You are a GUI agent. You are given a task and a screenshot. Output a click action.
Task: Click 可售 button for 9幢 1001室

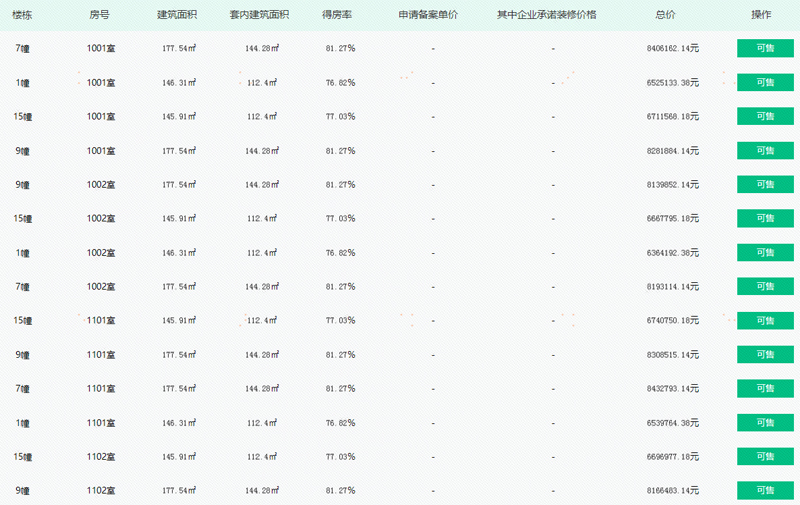(765, 150)
